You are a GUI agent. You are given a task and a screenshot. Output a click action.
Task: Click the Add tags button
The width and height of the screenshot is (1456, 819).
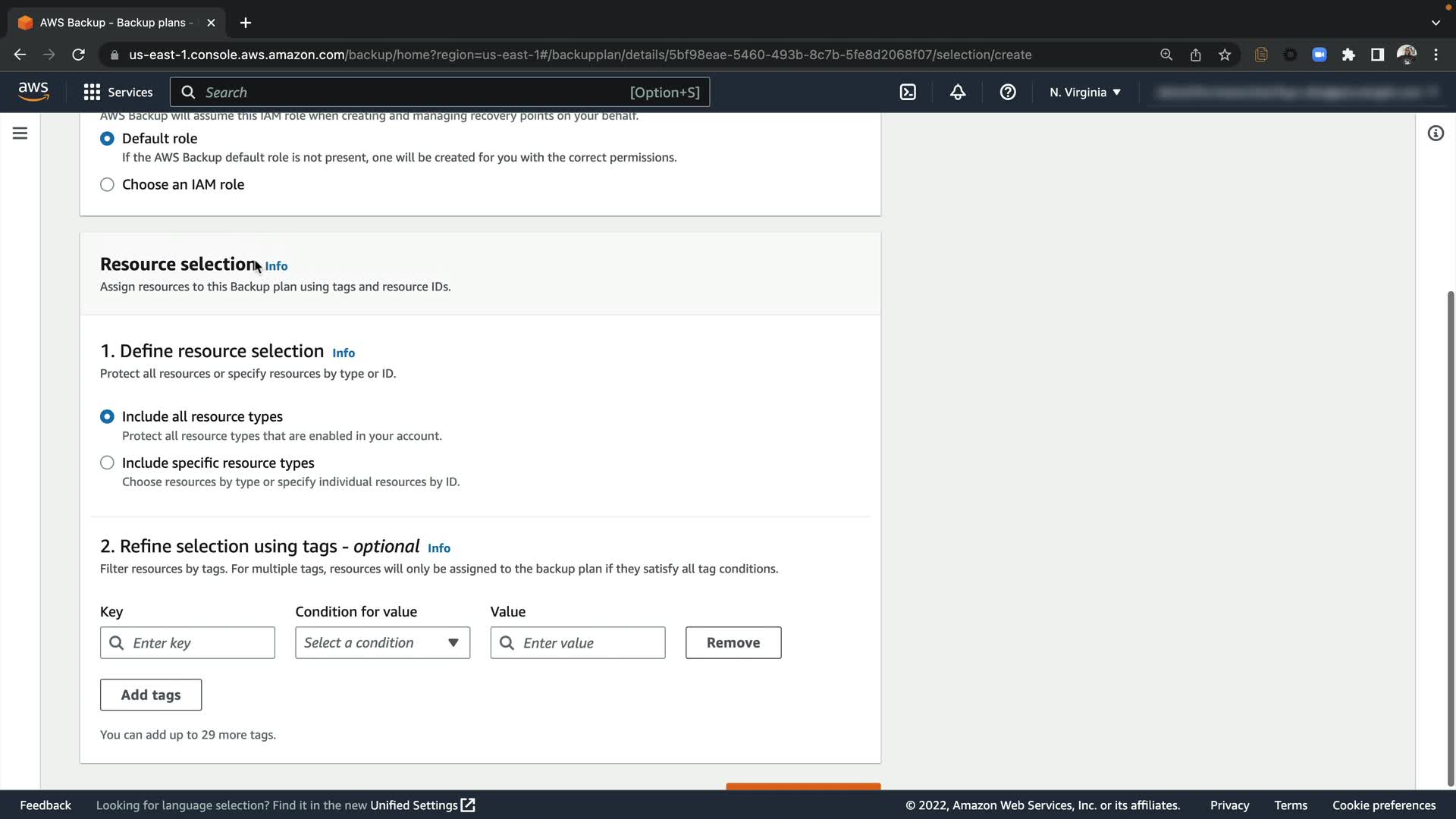coord(151,695)
